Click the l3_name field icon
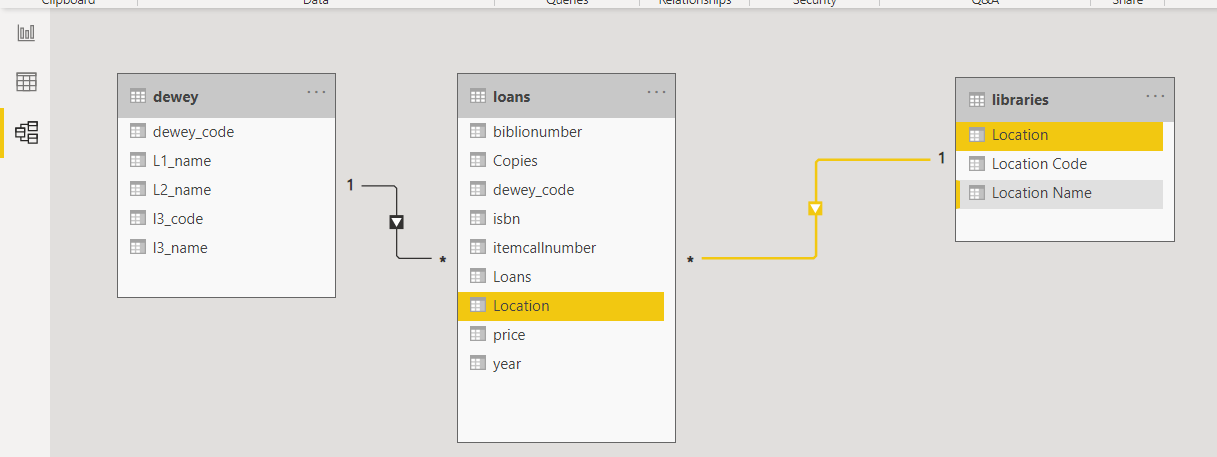This screenshot has width=1217, height=457. (138, 247)
